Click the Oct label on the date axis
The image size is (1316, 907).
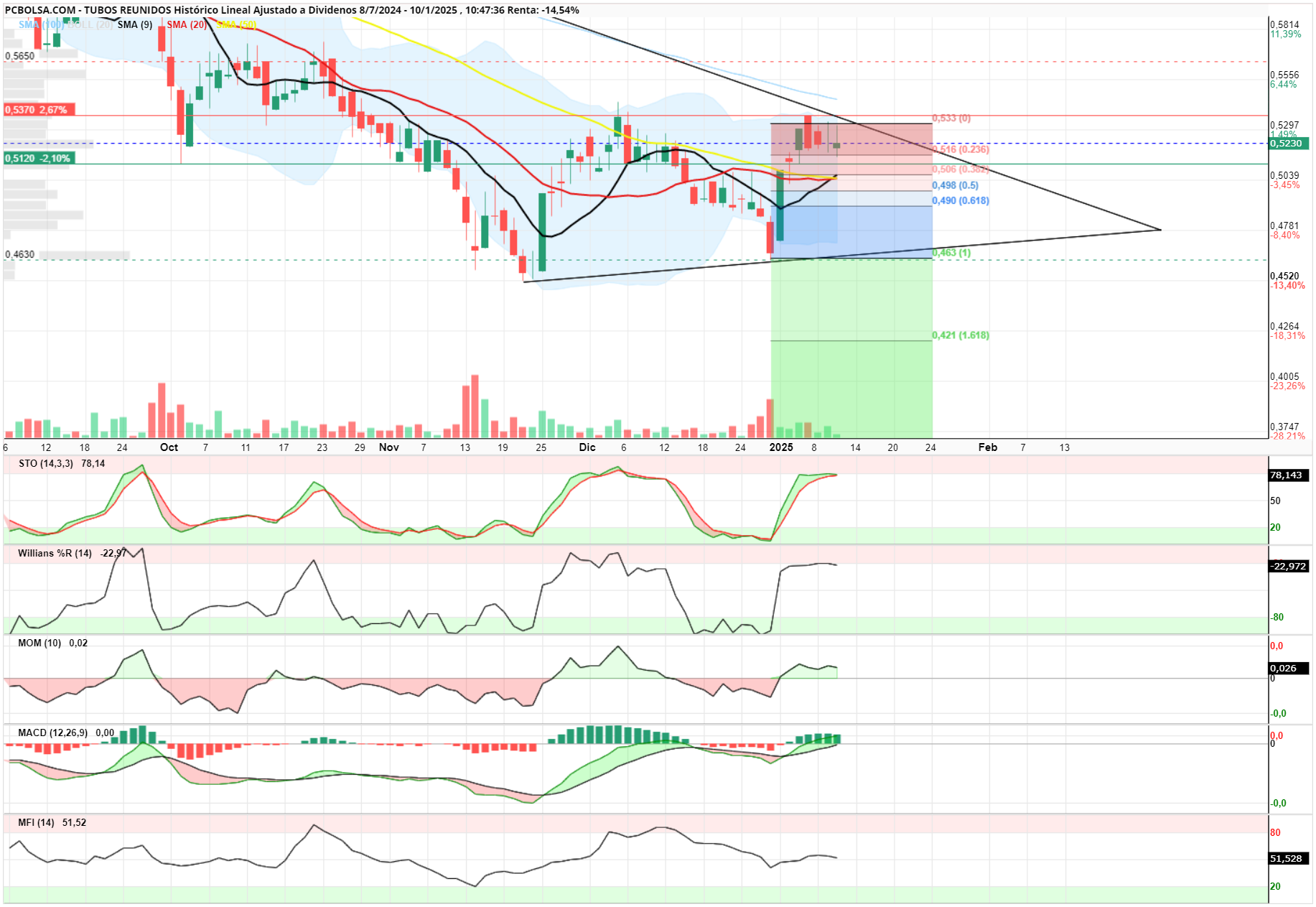click(x=169, y=447)
